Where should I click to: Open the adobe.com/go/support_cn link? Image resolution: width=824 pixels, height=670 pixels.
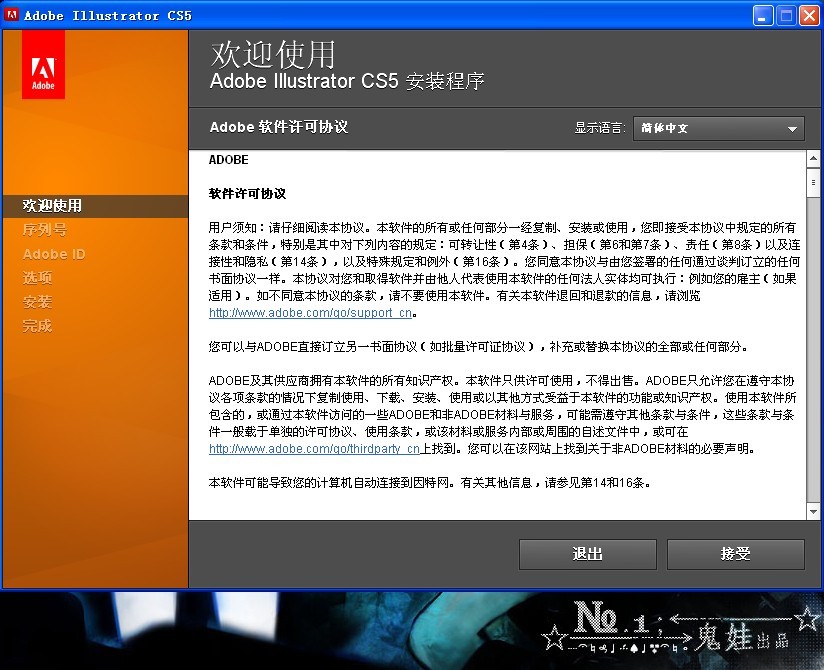pos(310,313)
